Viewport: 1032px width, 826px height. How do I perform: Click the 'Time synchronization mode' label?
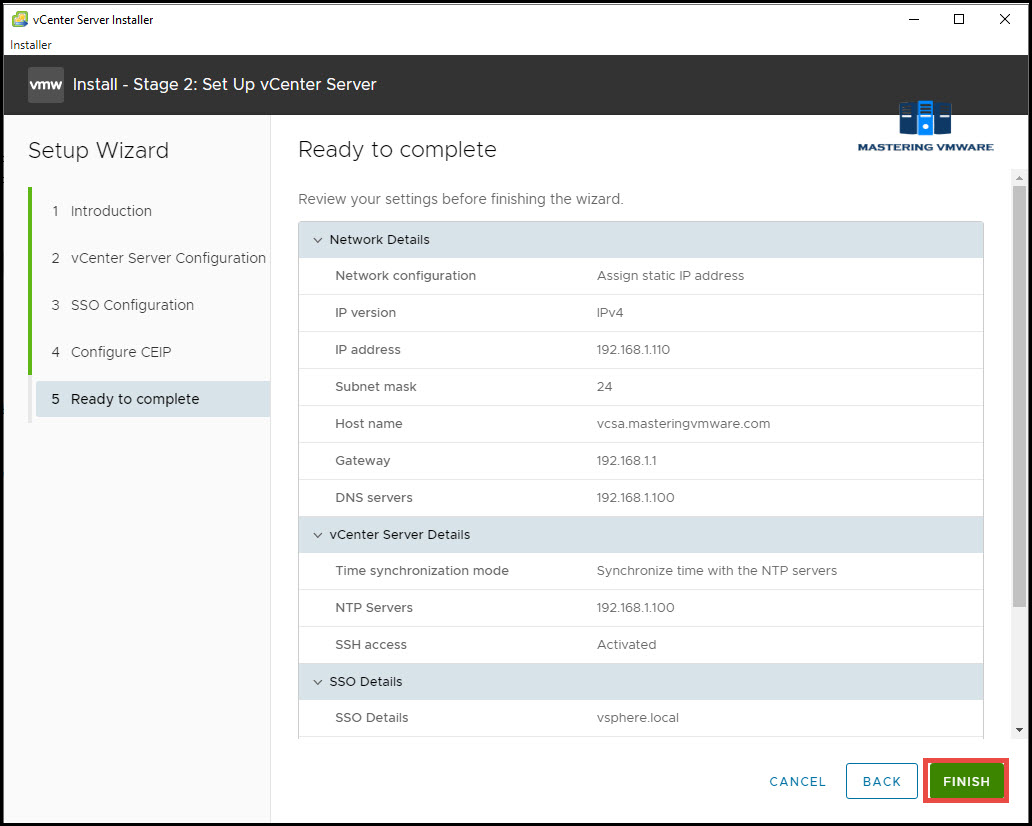[422, 571]
